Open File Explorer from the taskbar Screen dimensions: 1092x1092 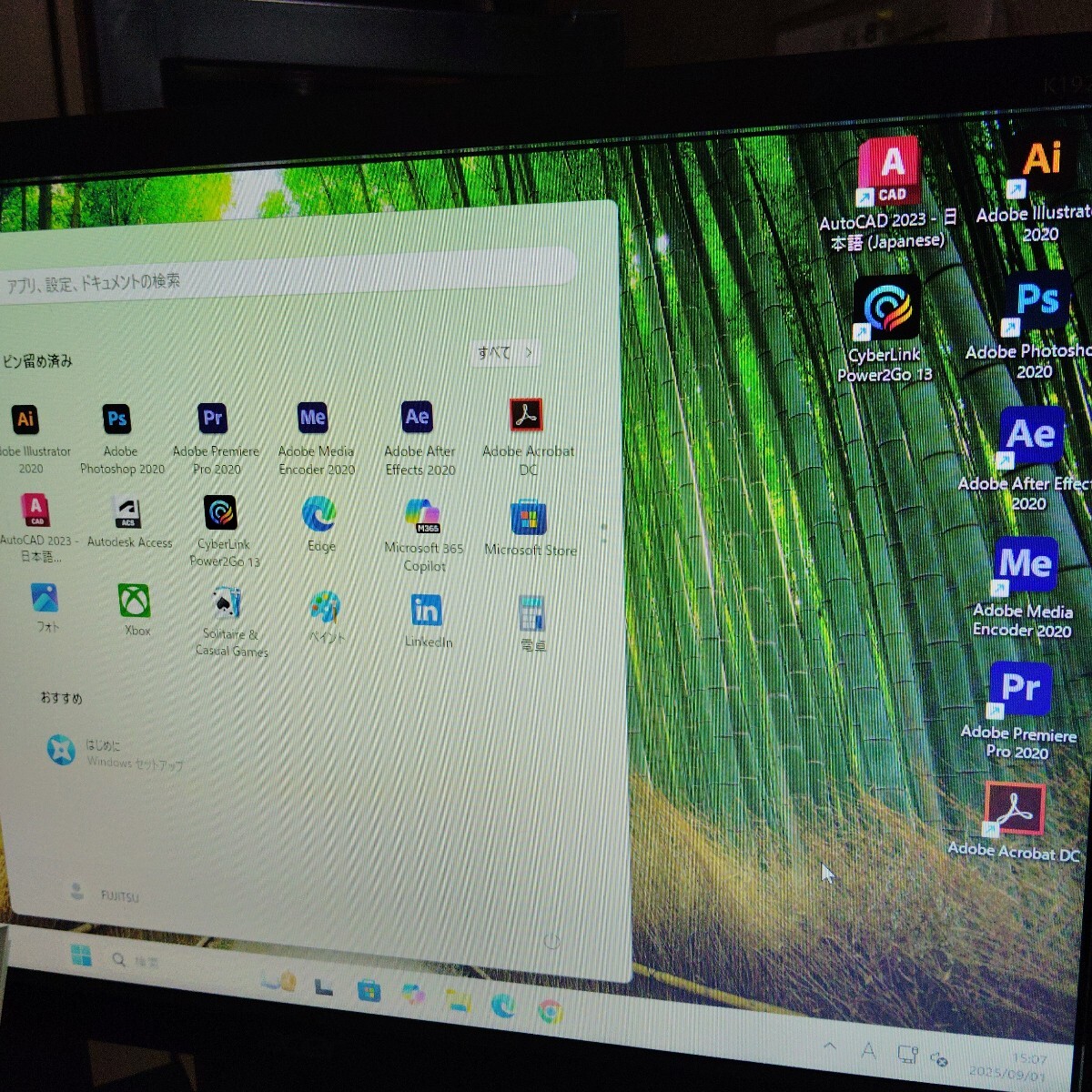point(458,1000)
